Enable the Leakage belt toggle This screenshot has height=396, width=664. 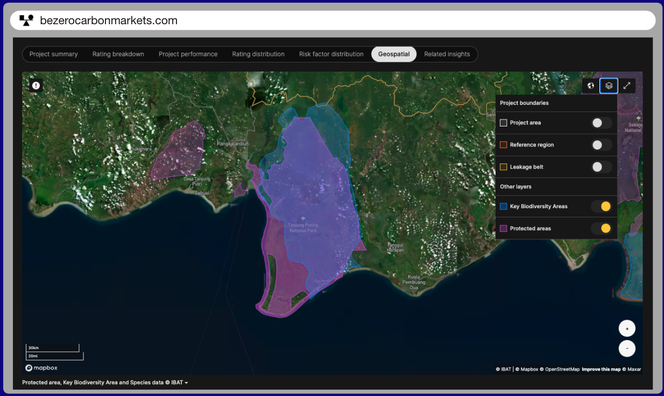[x=601, y=167]
